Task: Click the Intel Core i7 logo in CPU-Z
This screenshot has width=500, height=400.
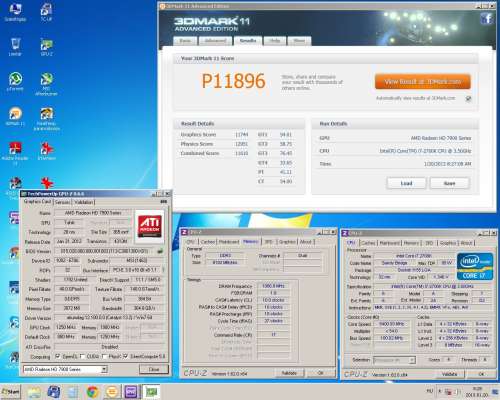Action: click(x=475, y=266)
